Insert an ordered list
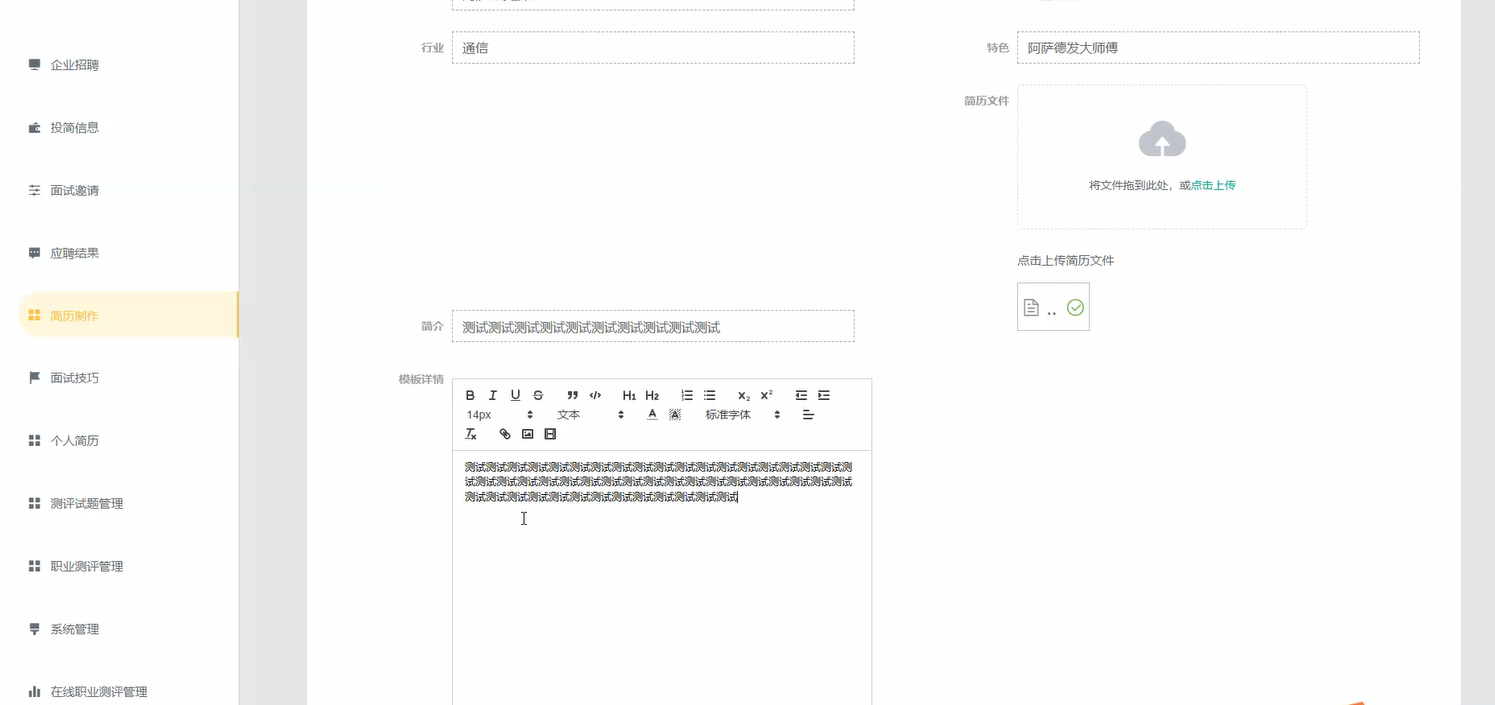Image resolution: width=1495 pixels, height=705 pixels. (686, 394)
